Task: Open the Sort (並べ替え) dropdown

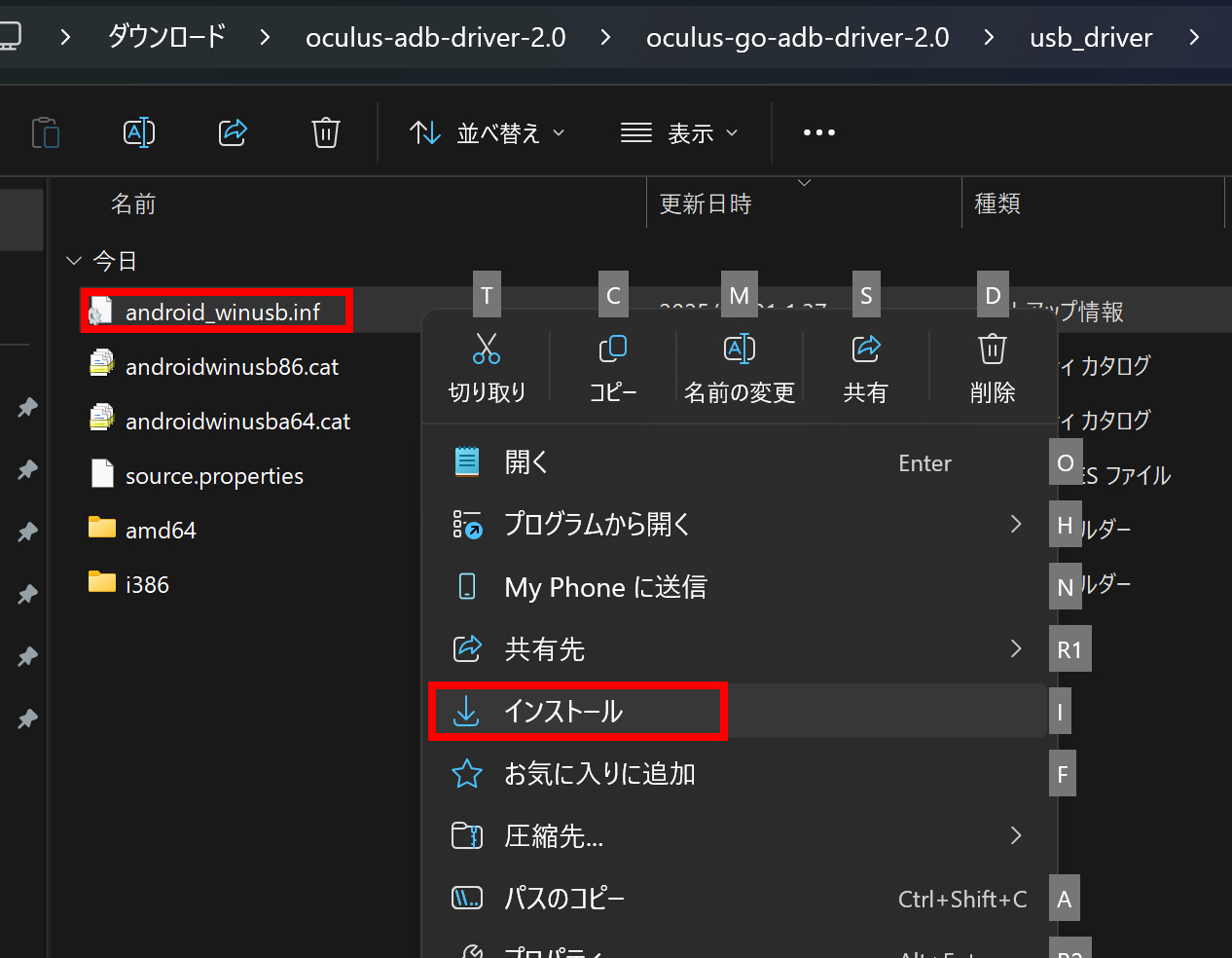Action: (x=487, y=132)
